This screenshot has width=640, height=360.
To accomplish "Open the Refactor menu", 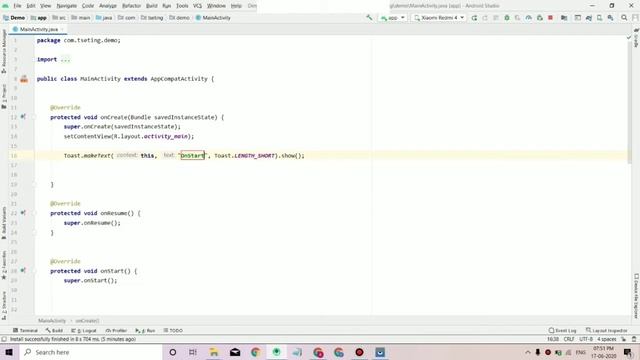I will tap(131, 6).
